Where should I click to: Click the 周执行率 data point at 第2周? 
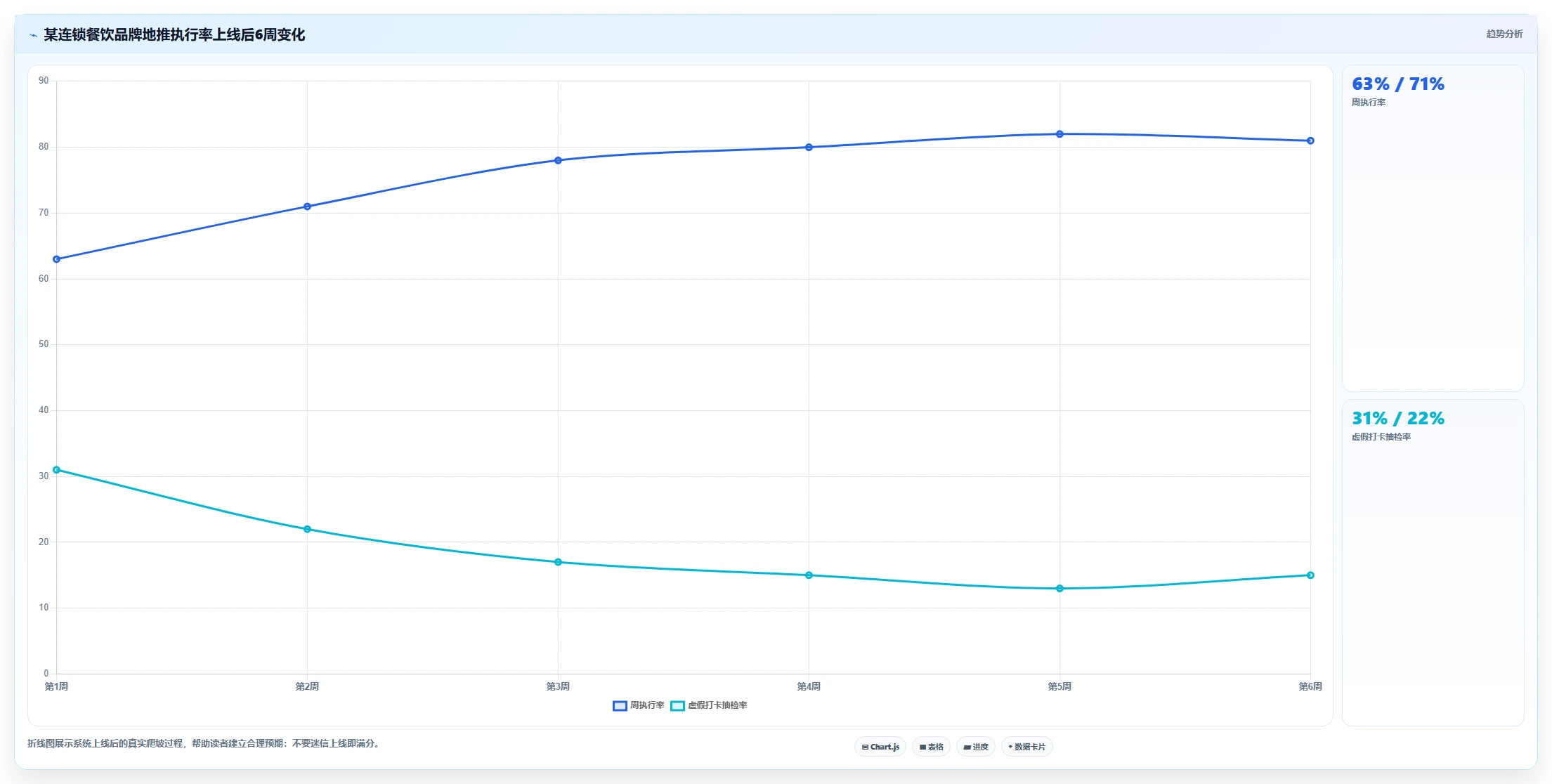pos(307,207)
